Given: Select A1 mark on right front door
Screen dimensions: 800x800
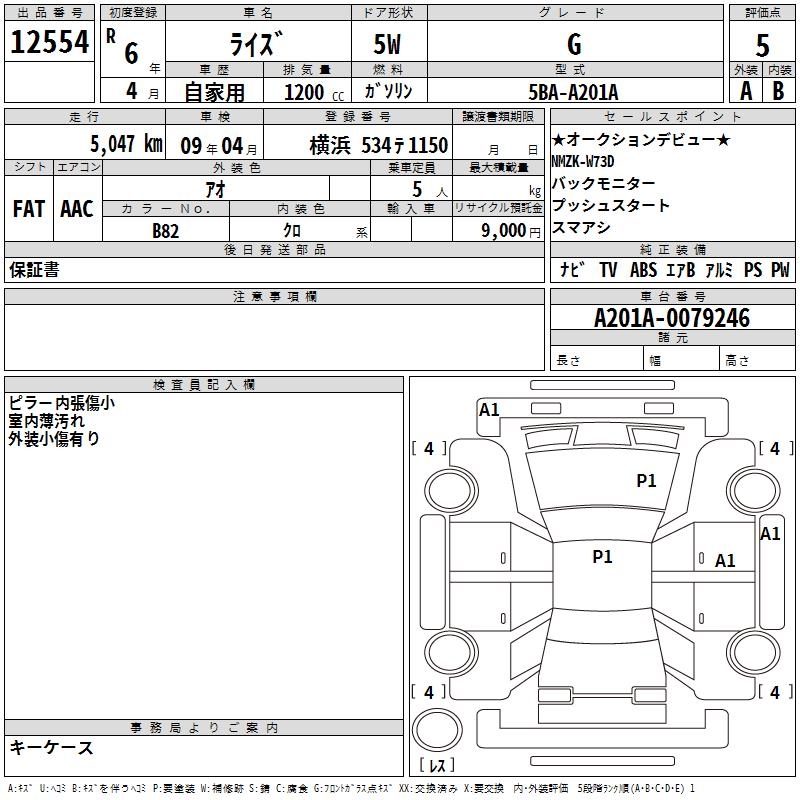Looking at the screenshot, I should (x=725, y=561).
